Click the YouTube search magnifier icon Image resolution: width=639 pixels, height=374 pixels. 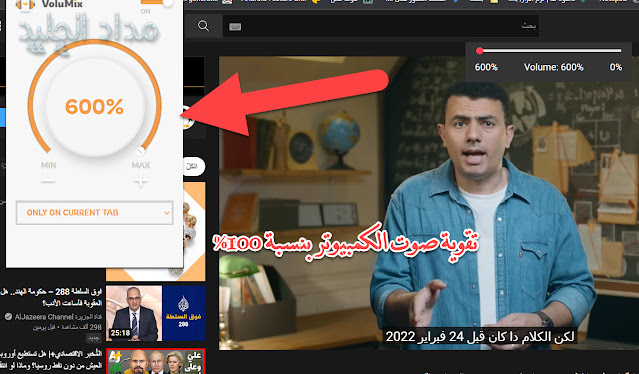203,26
